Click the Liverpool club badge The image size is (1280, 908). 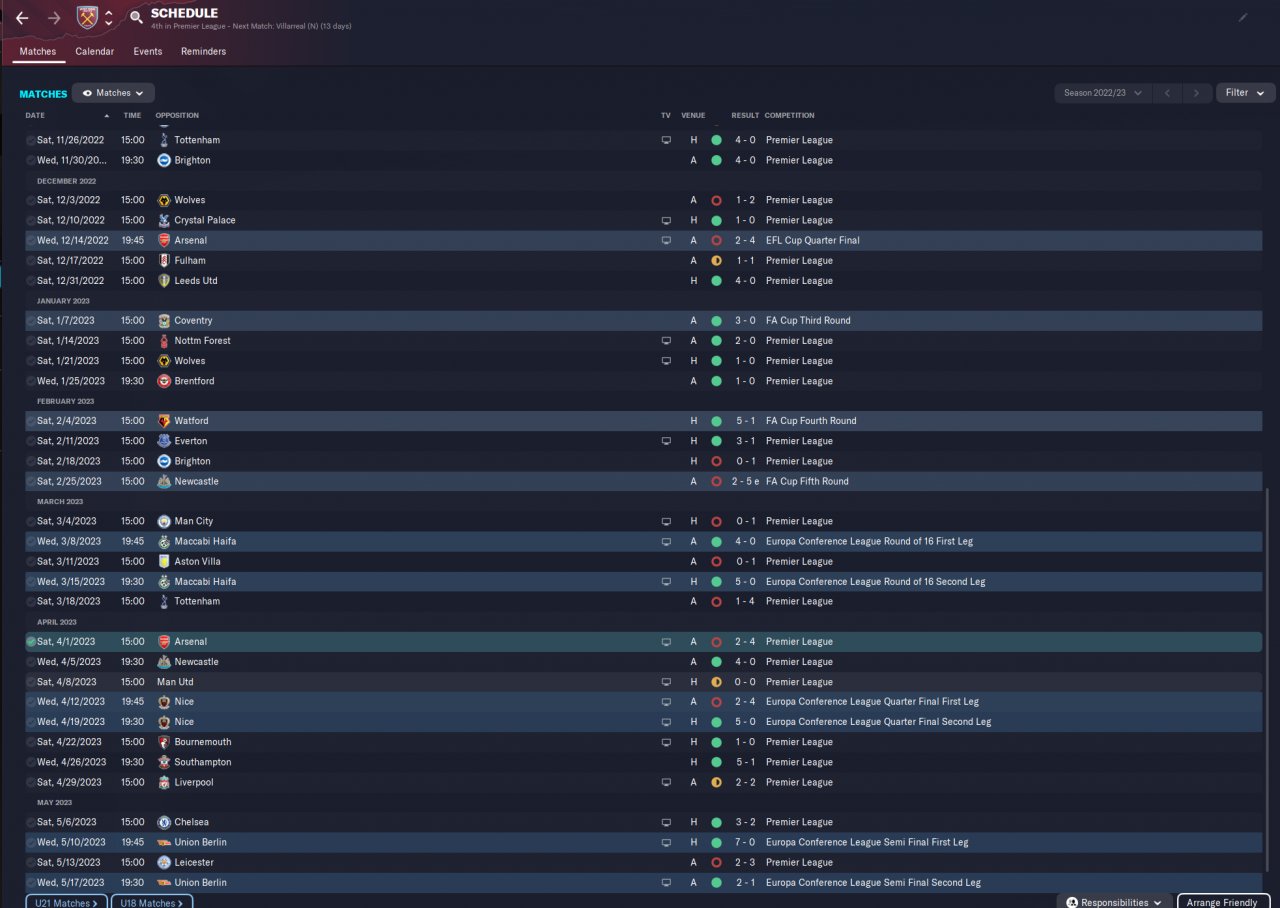click(164, 782)
